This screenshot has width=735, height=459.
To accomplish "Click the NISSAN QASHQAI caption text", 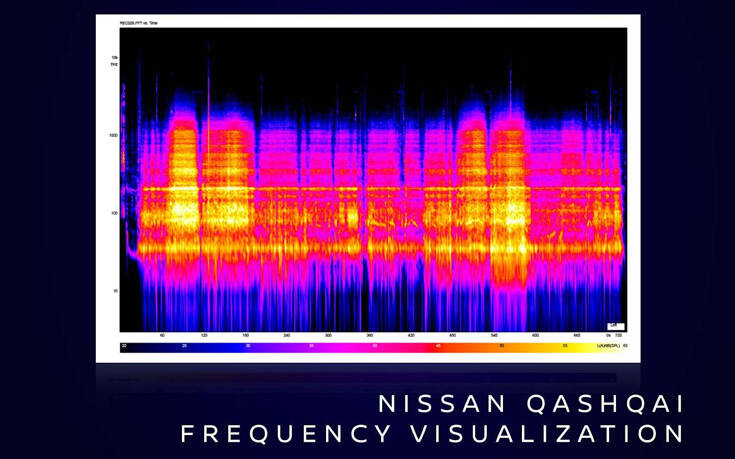I will [x=531, y=404].
